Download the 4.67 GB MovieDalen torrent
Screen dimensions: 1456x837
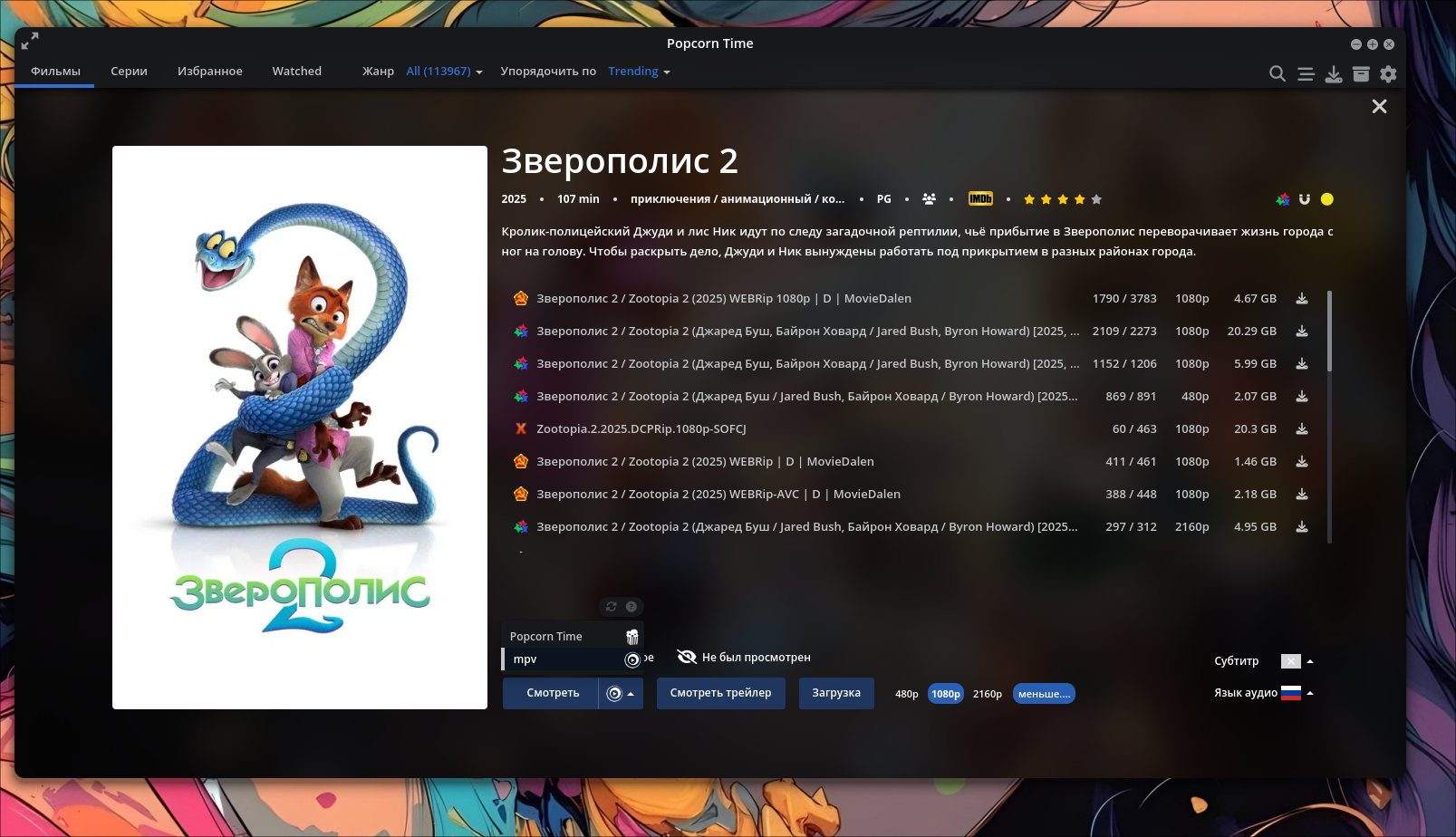click(x=1302, y=299)
